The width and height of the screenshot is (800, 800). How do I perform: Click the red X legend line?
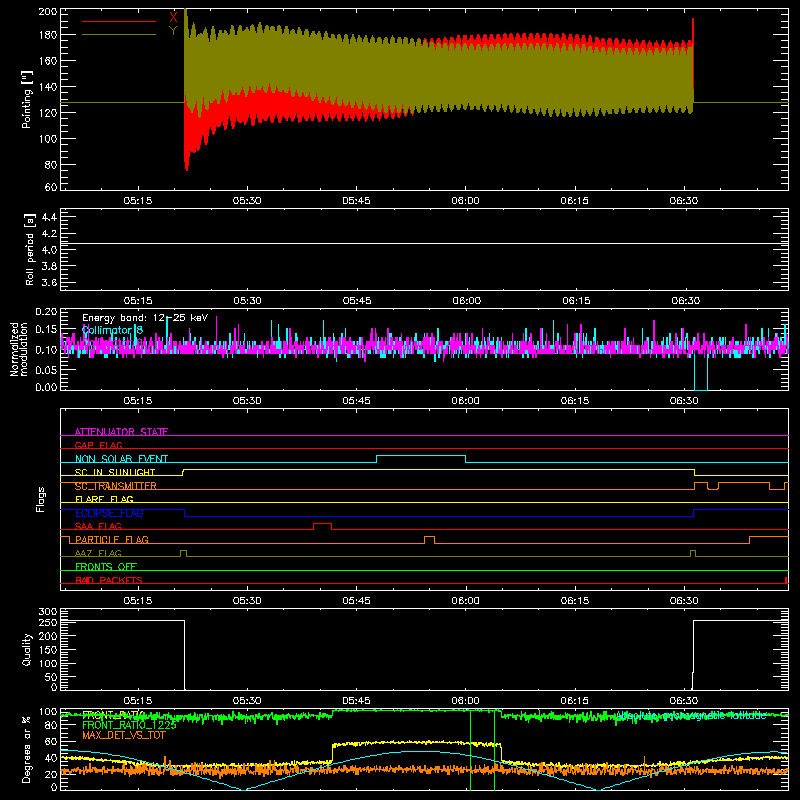[x=119, y=21]
